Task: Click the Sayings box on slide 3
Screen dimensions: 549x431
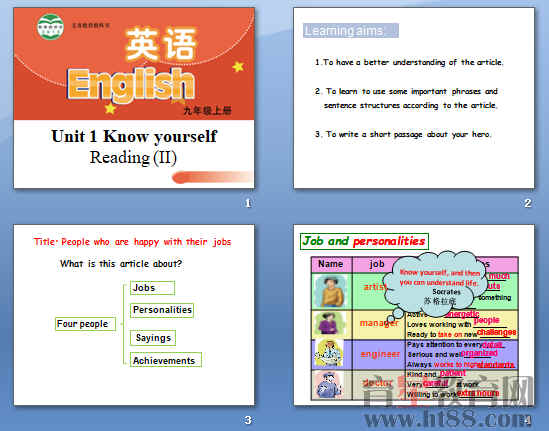Action: 153,338
